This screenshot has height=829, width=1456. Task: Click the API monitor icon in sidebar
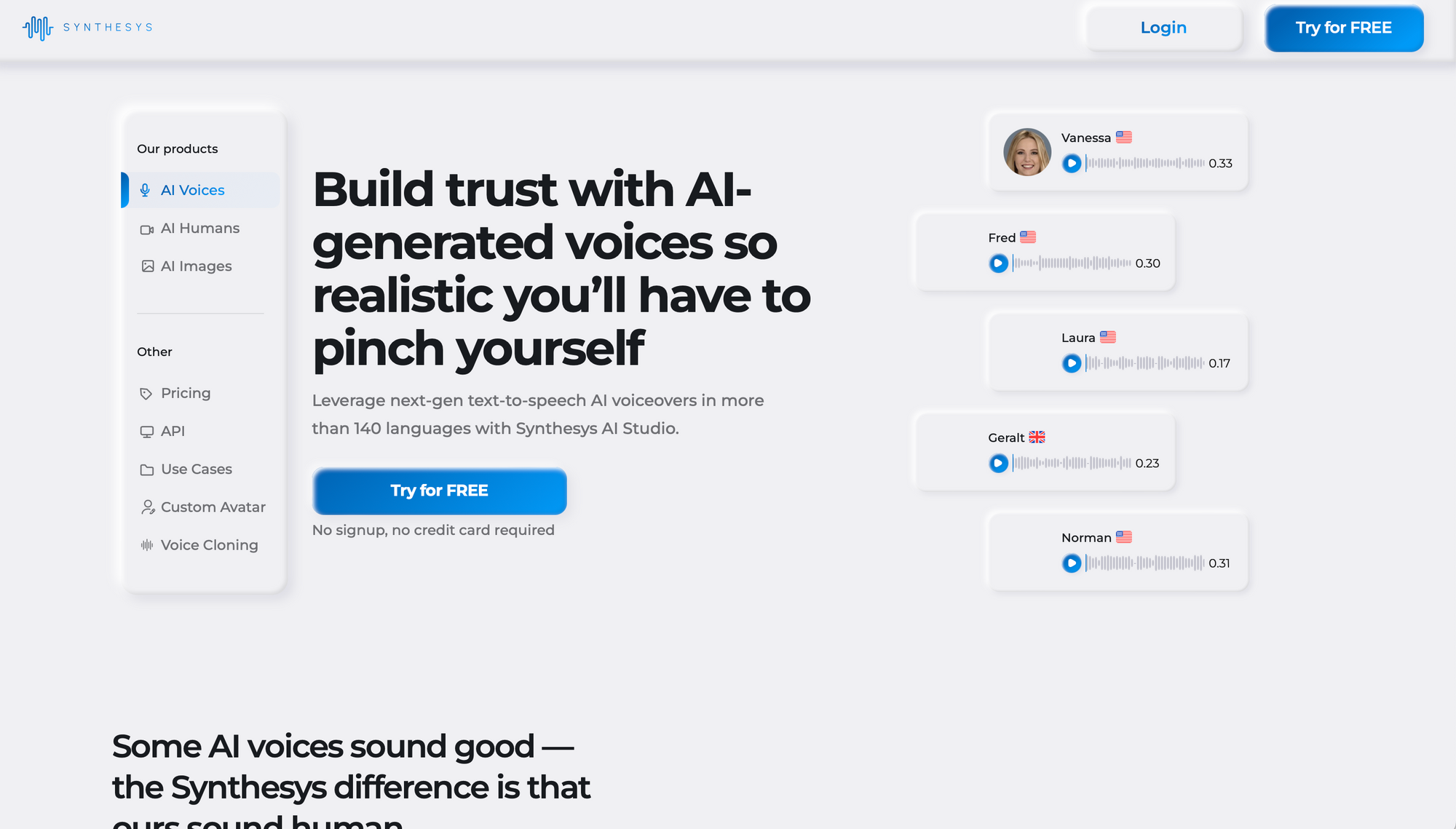[x=146, y=431]
